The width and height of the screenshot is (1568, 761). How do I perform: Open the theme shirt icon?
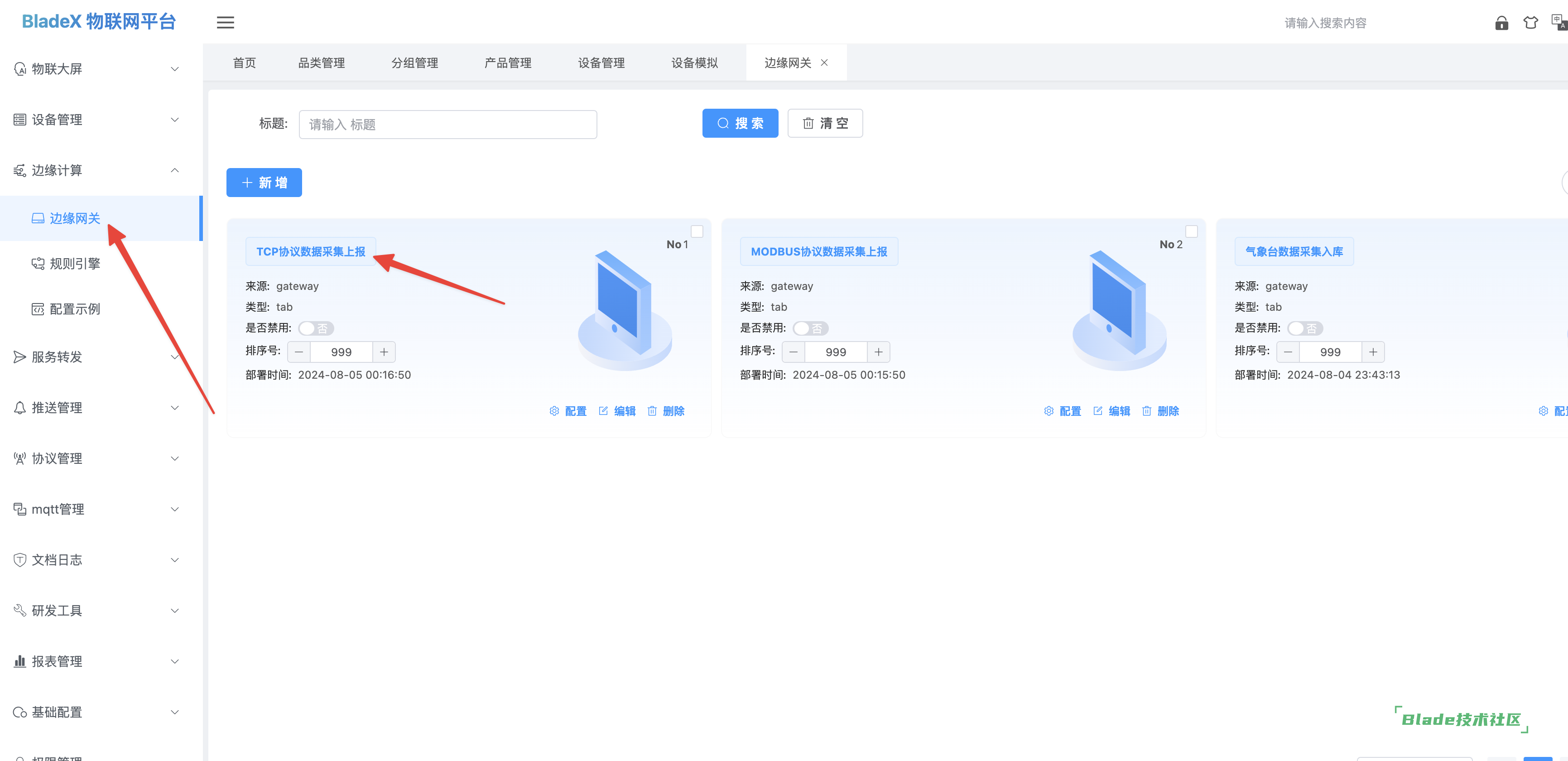[x=1530, y=23]
